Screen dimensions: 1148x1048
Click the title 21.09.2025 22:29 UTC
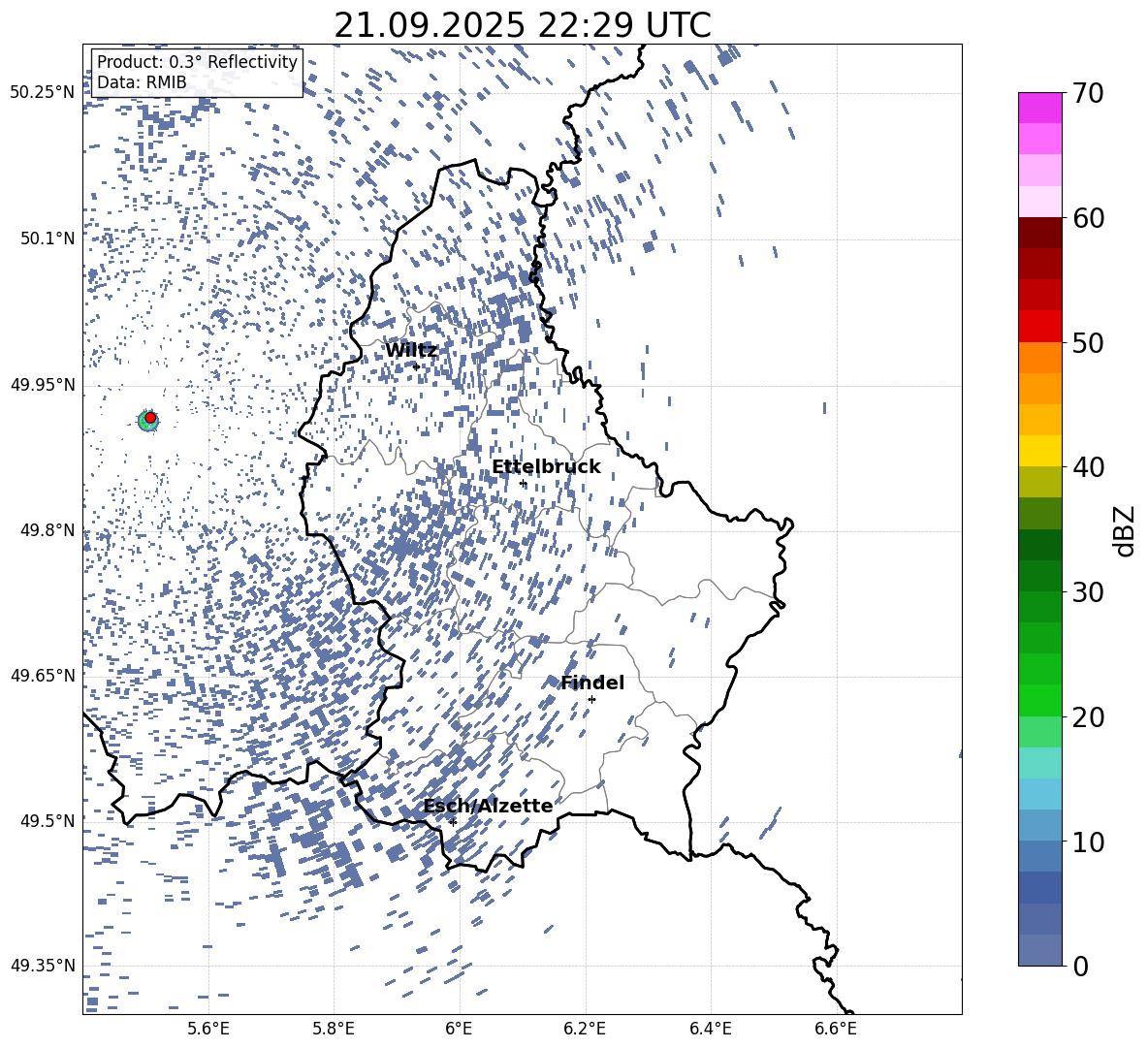coord(523,25)
